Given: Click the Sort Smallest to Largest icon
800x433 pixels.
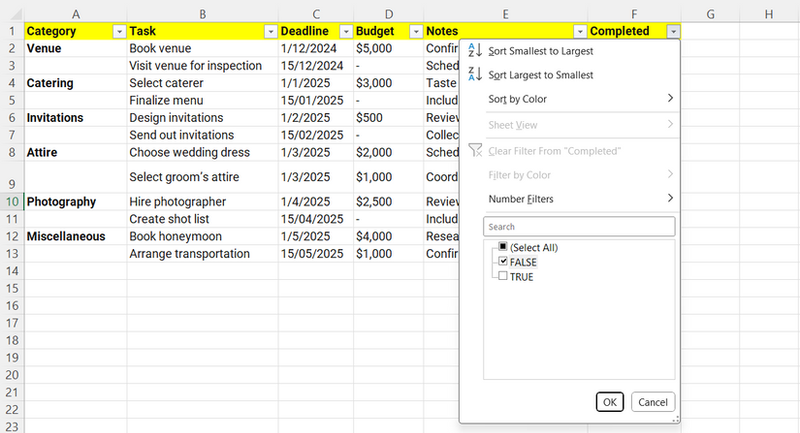Looking at the screenshot, I should click(x=476, y=51).
